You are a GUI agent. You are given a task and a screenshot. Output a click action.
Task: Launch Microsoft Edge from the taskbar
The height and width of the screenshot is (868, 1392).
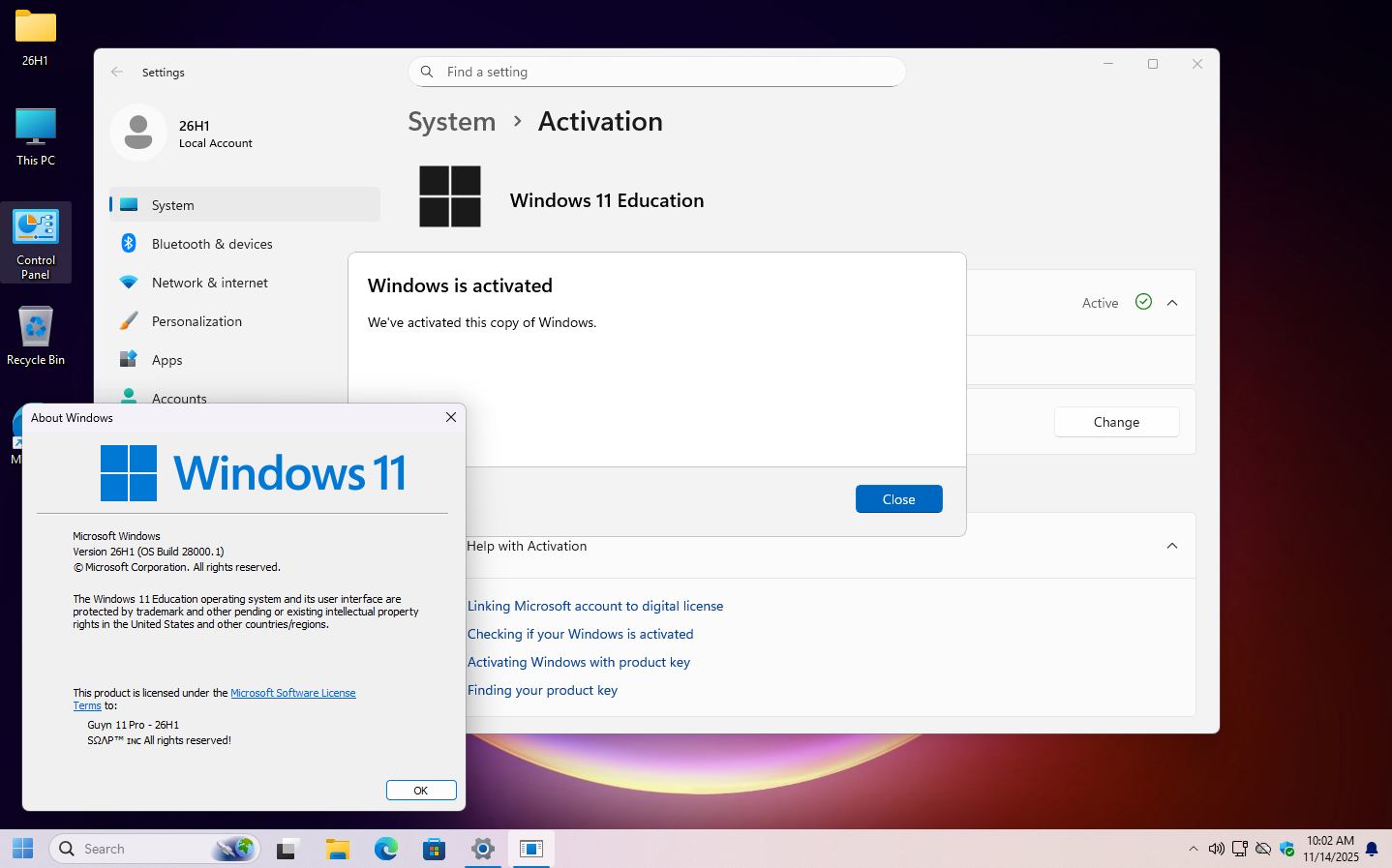(386, 849)
